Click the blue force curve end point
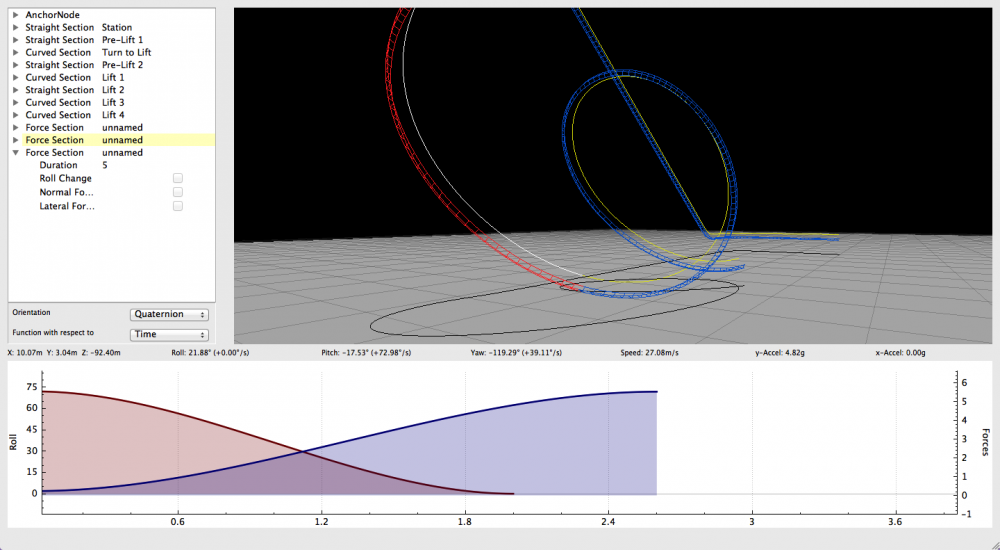Viewport: 1000px width, 550px height. [656, 392]
